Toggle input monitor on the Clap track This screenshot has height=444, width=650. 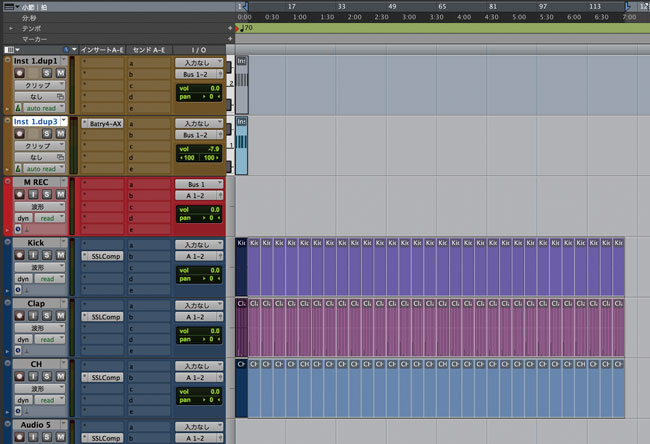tap(33, 316)
